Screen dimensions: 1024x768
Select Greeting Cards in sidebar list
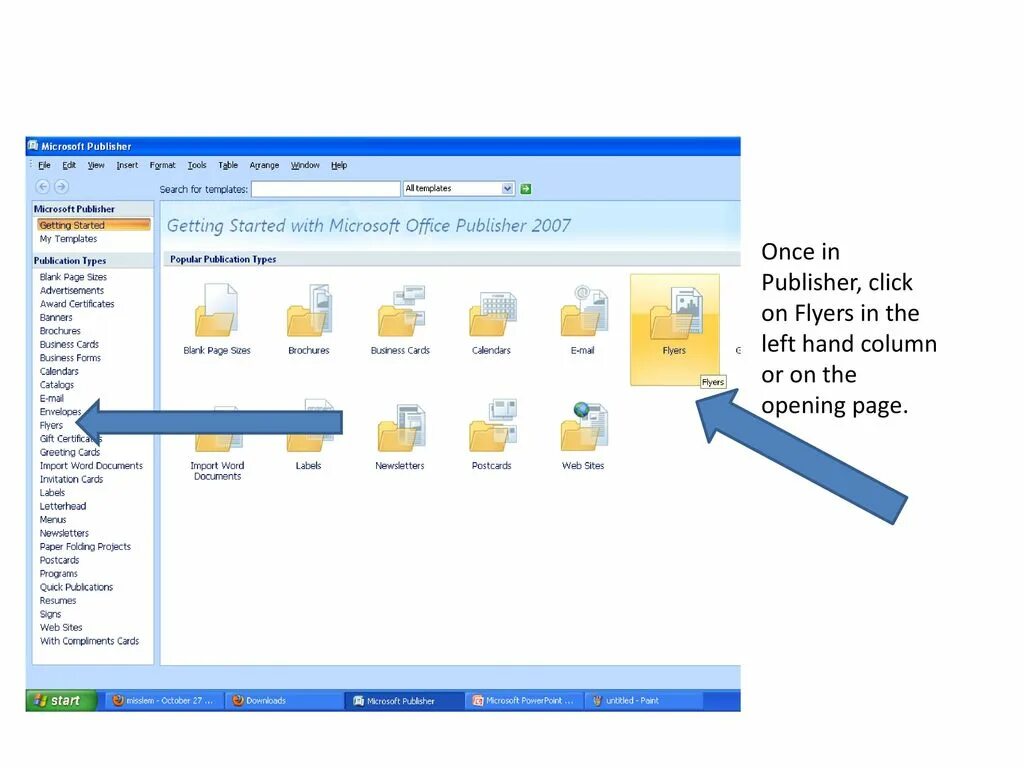tap(70, 452)
